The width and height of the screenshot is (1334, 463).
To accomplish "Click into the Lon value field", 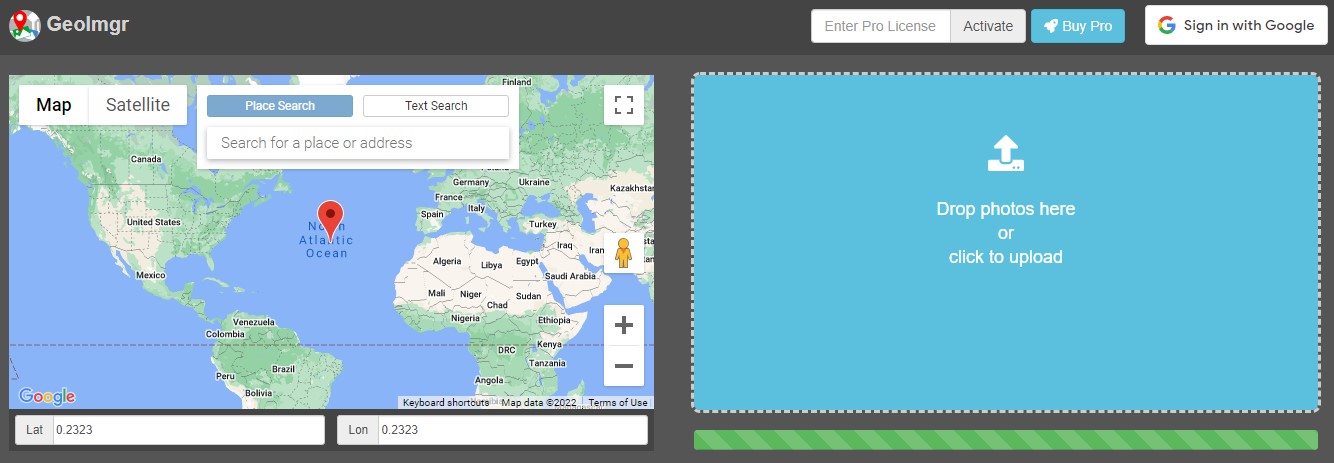I will [x=511, y=430].
